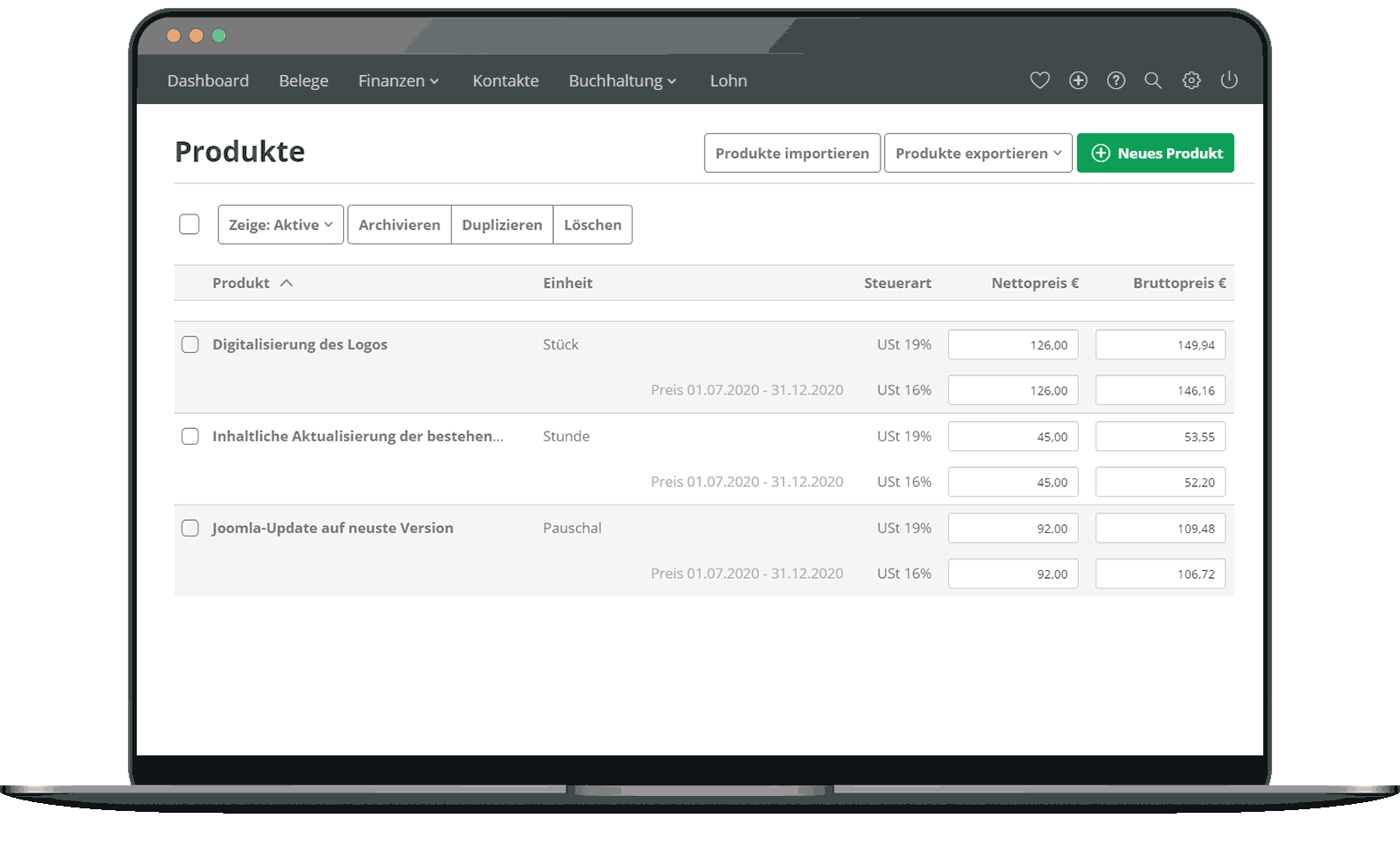The image size is (1400, 856).
Task: Go to the Belege menu item
Action: (x=303, y=81)
